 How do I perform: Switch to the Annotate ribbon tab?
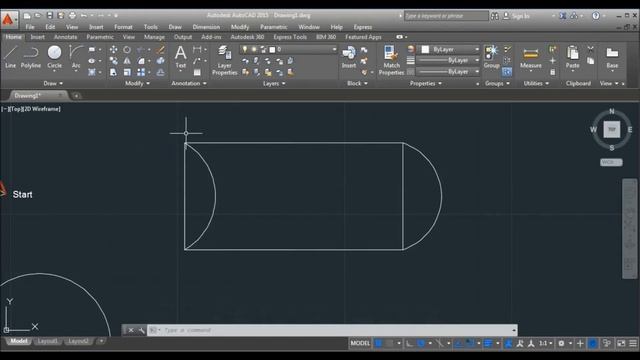coord(65,37)
